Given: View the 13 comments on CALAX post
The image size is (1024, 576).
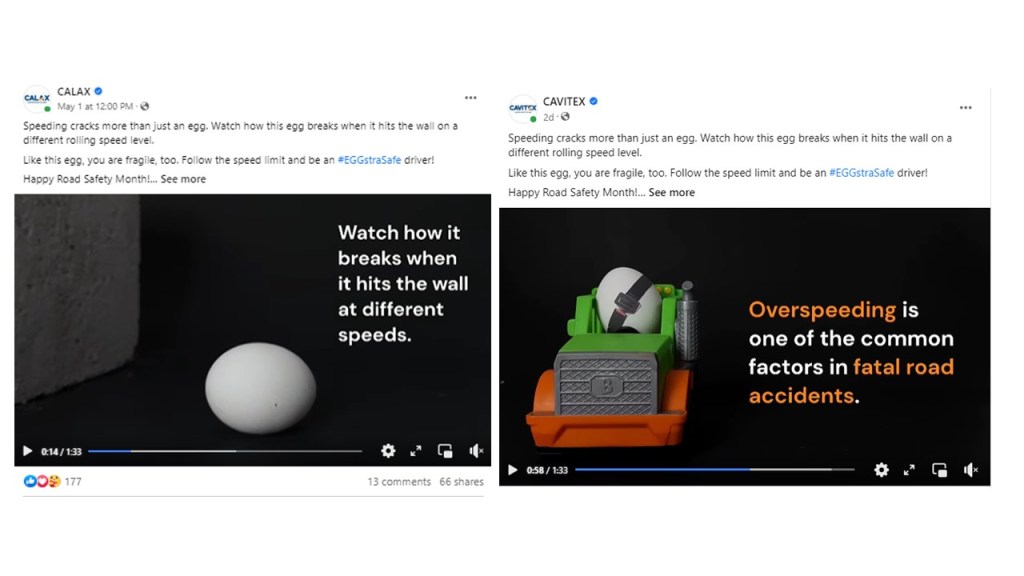Looking at the screenshot, I should click(399, 482).
